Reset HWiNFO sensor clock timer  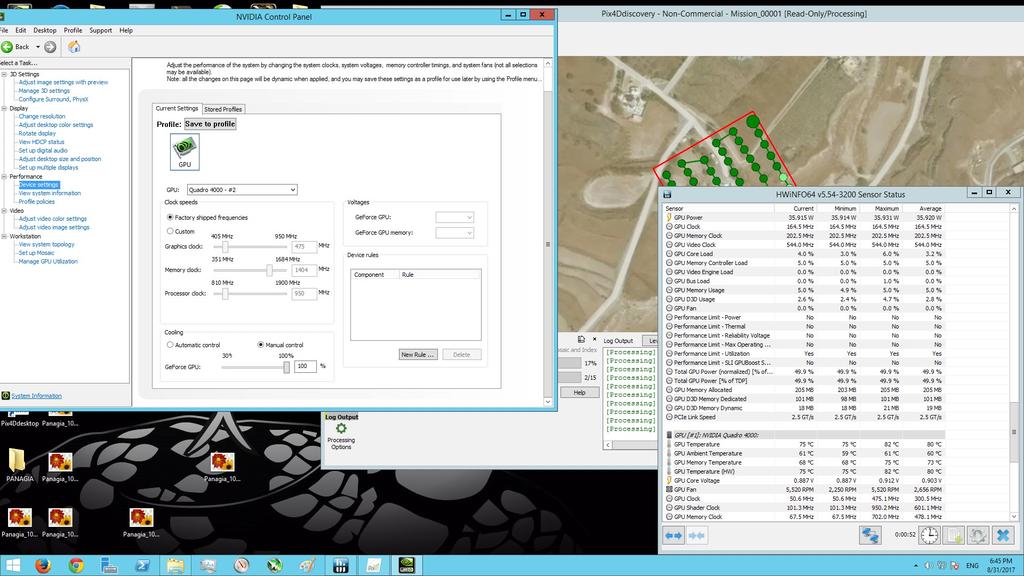(929, 536)
